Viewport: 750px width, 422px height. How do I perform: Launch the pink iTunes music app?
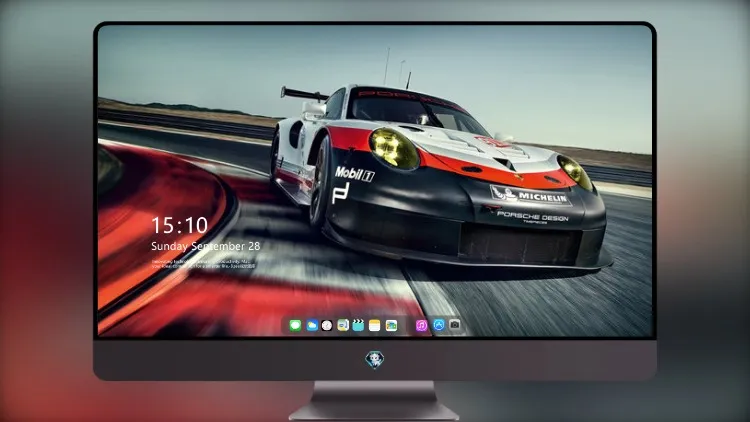421,325
